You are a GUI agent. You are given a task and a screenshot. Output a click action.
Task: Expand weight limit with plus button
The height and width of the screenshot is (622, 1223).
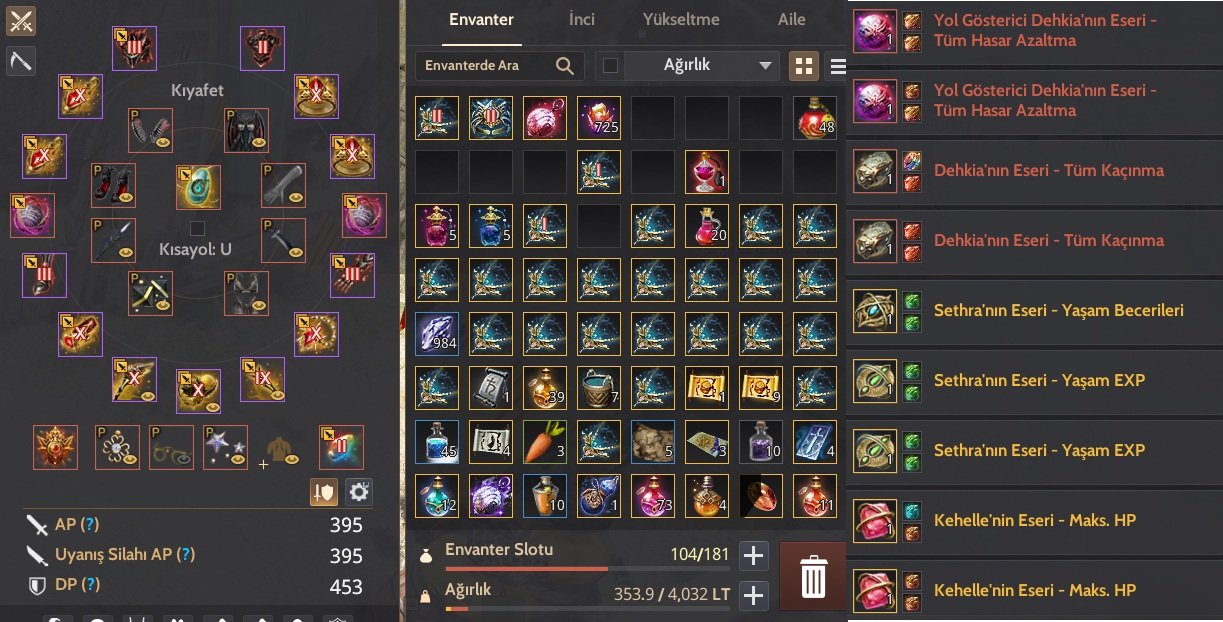click(753, 596)
